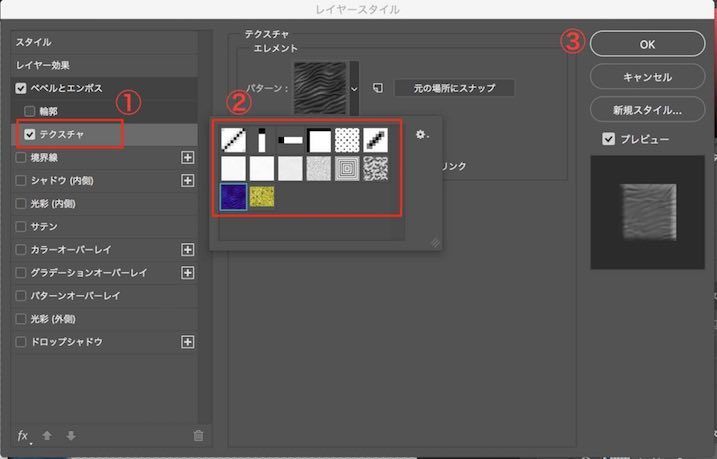Viewport: 717px width, 459px height.
Task: Enable the 光彩 (外側) checkbox
Action: point(21,319)
